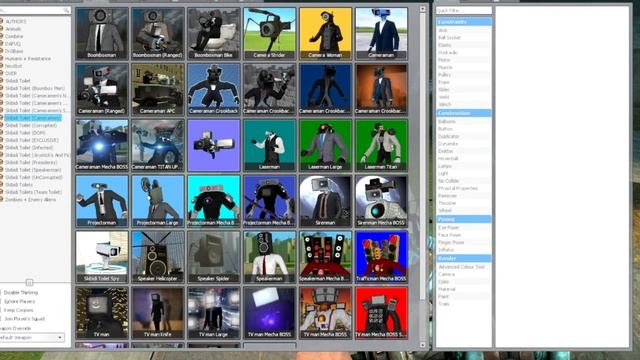This screenshot has height=360, width=640.
Task: Spawn the Trafficman Mecha BOSS
Action: click(381, 257)
